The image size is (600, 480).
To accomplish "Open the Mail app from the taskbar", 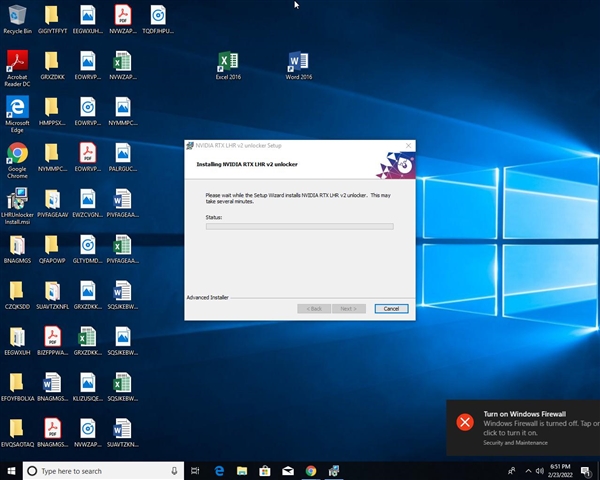I will coord(288,471).
